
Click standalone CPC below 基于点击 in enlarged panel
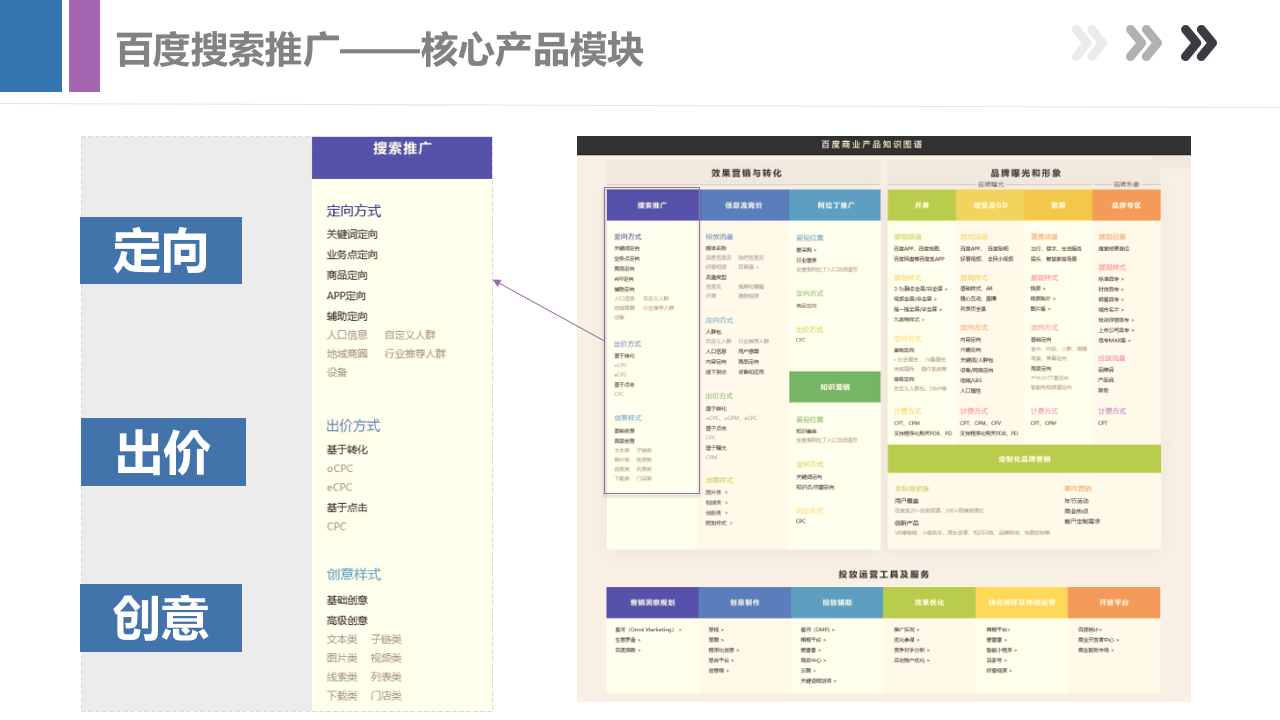336,526
